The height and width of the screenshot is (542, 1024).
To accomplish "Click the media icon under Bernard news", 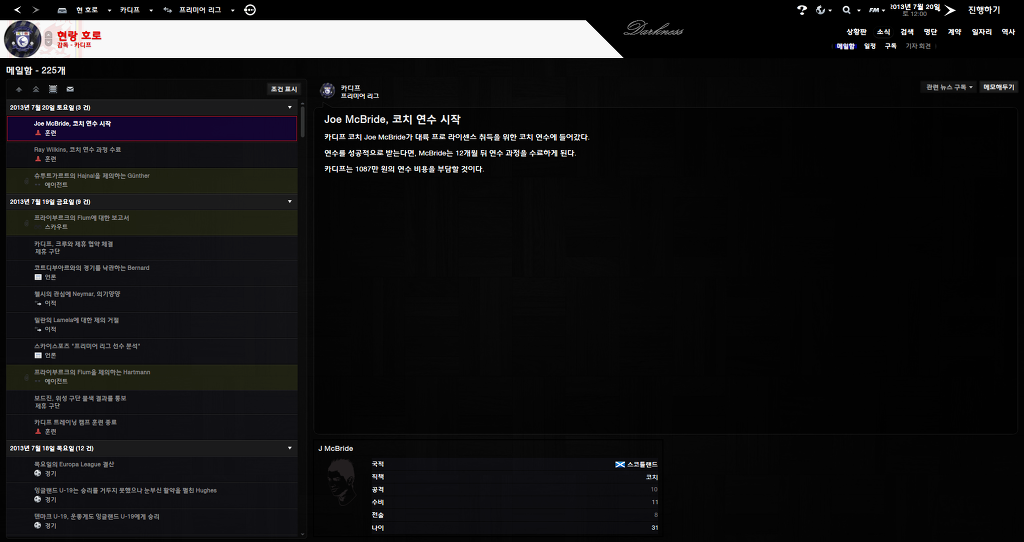I will [38, 277].
